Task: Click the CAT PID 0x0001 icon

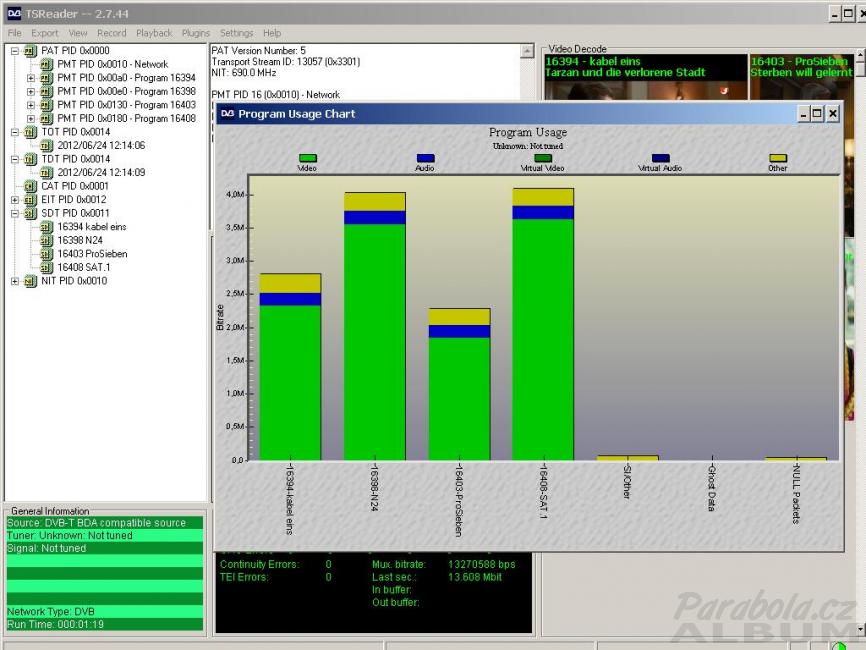Action: coord(30,186)
